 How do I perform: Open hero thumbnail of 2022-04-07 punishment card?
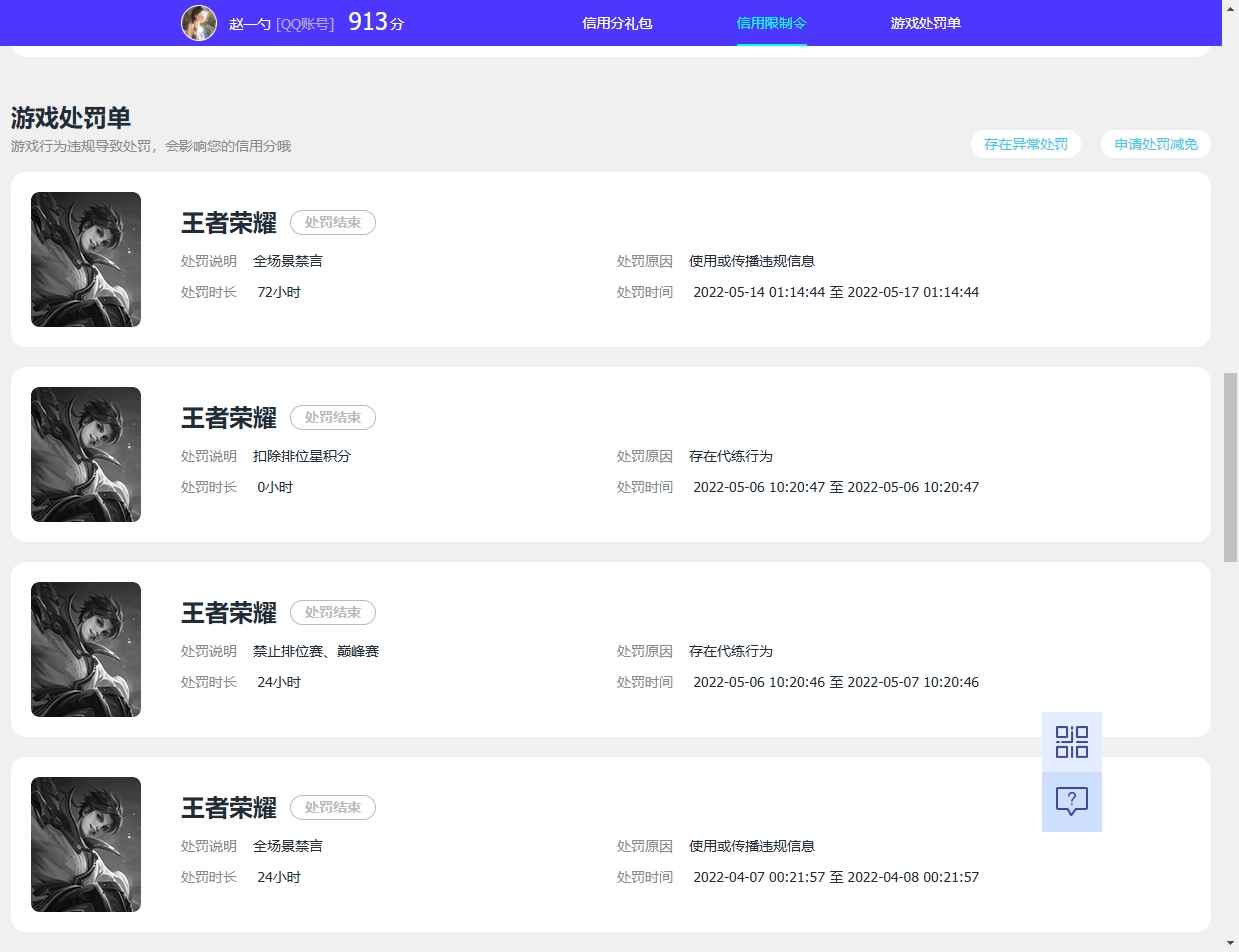(86, 844)
